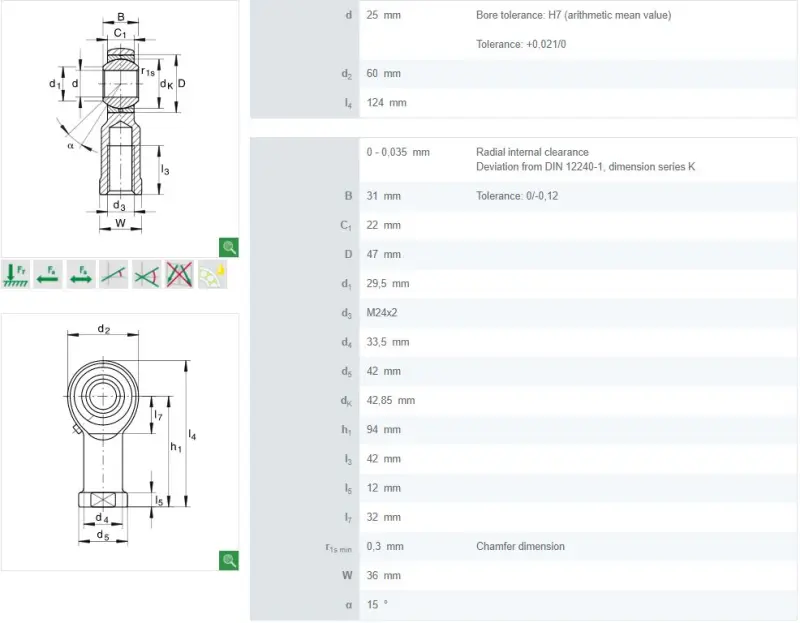Enlarge the top cross-section drawing with the magnifier
The height and width of the screenshot is (623, 800).
point(229,247)
